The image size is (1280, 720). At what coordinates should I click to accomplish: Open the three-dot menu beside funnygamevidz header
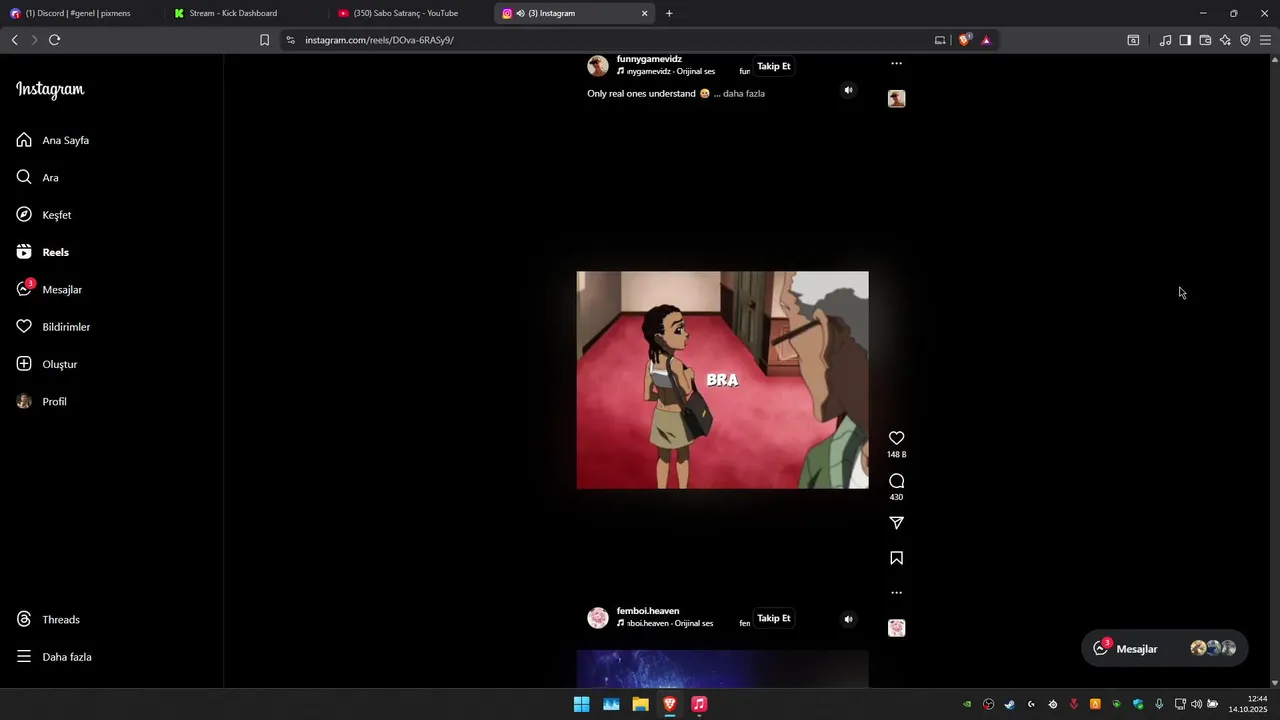896,63
